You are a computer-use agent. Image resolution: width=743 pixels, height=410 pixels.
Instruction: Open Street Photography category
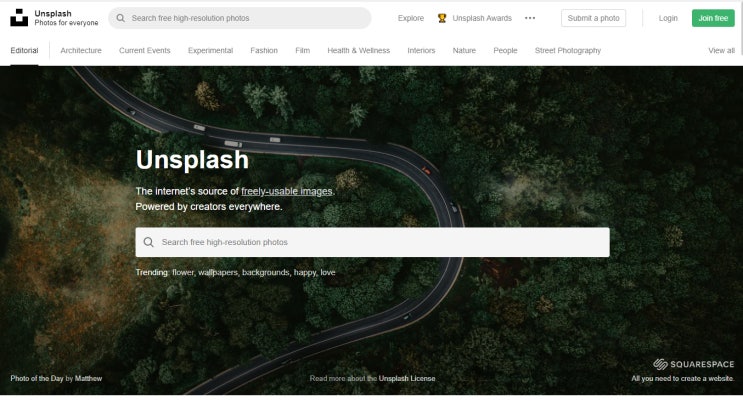pyautogui.click(x=568, y=50)
